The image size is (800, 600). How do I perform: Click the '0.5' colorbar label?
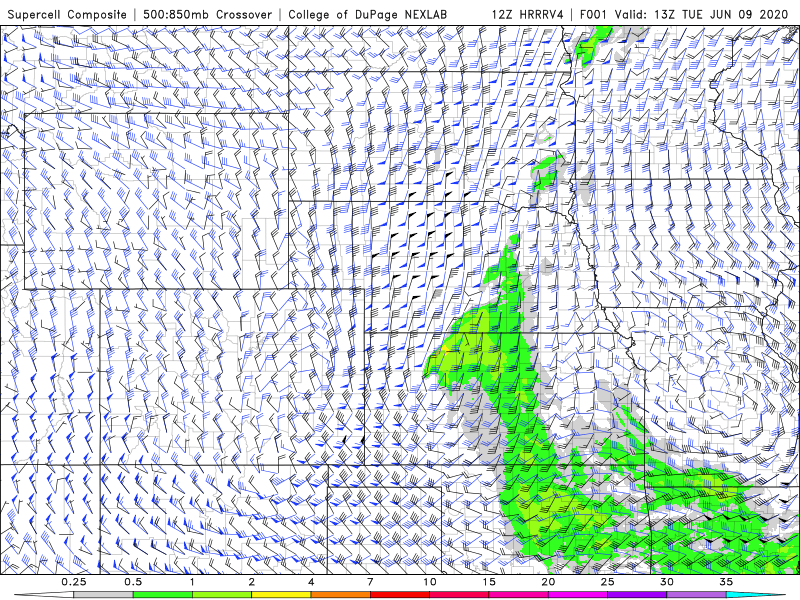[x=133, y=582]
